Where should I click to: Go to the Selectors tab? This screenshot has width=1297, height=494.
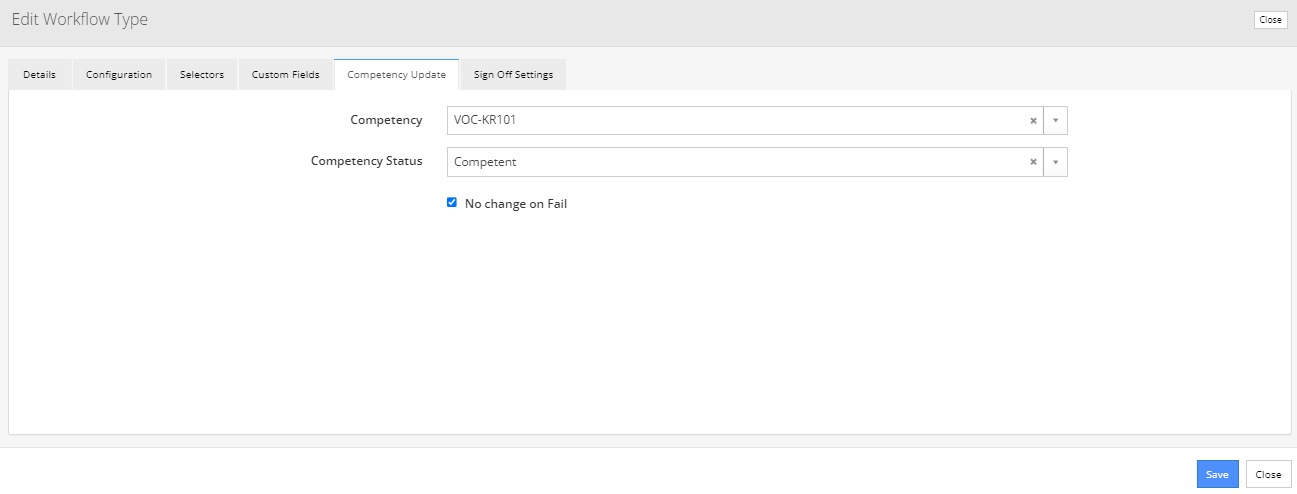tap(202, 75)
